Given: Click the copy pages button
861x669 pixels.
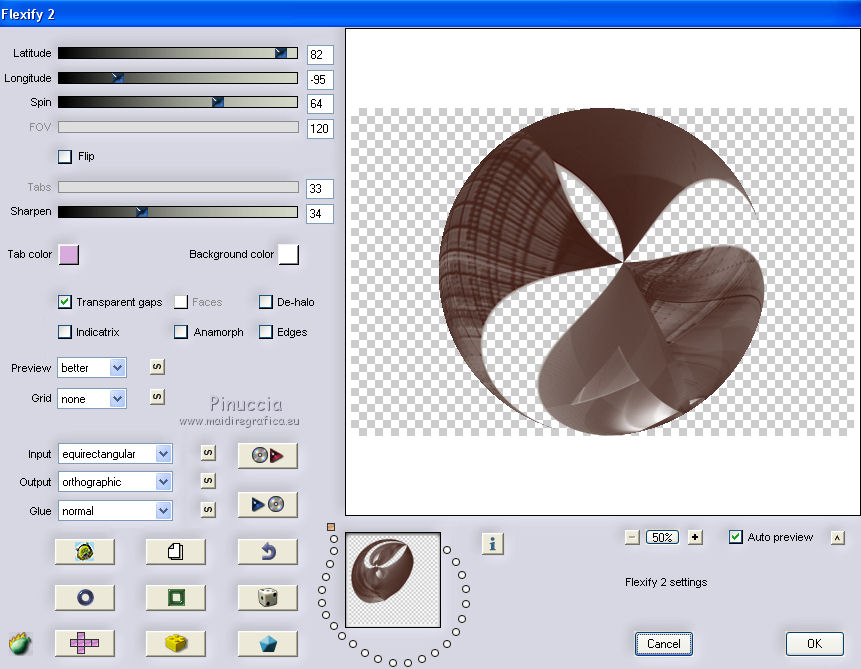Looking at the screenshot, I should pyautogui.click(x=176, y=551).
